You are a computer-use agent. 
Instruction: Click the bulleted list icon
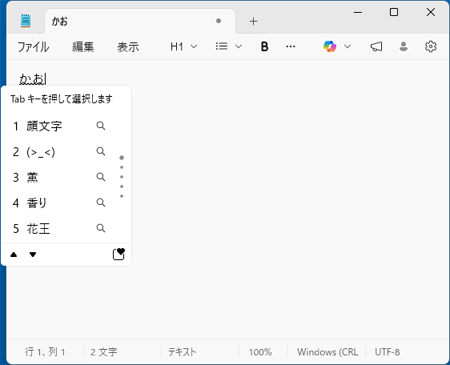point(221,46)
